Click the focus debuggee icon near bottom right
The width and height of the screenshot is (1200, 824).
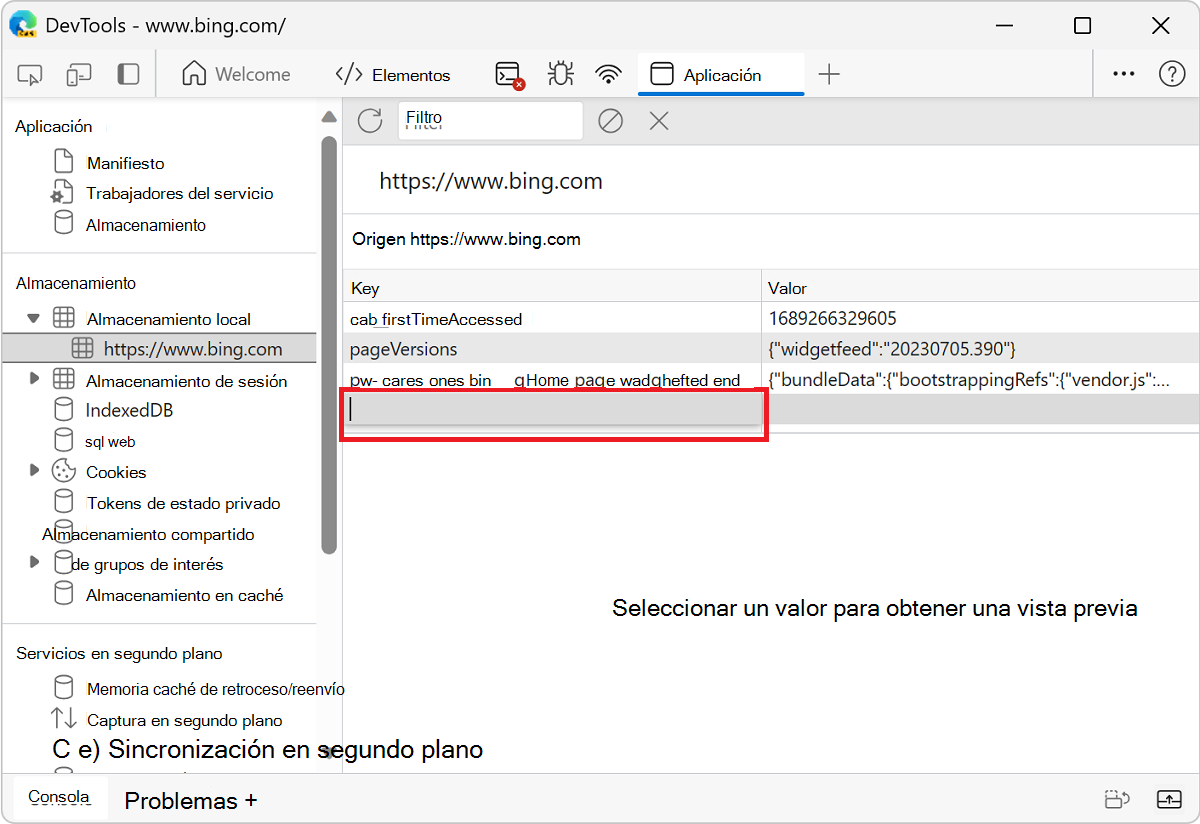click(1117, 799)
